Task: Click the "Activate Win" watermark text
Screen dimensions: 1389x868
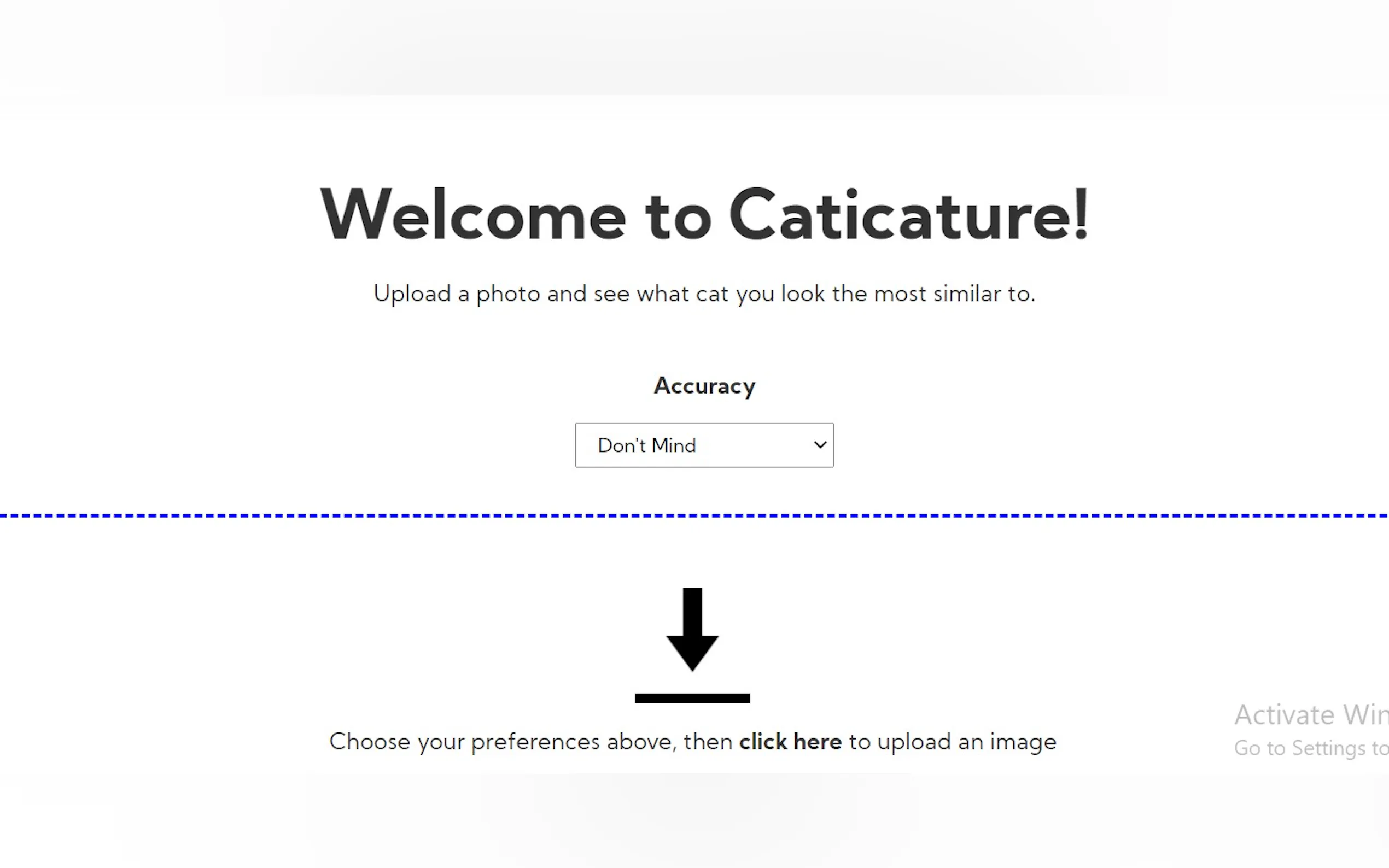Action: point(1311,715)
